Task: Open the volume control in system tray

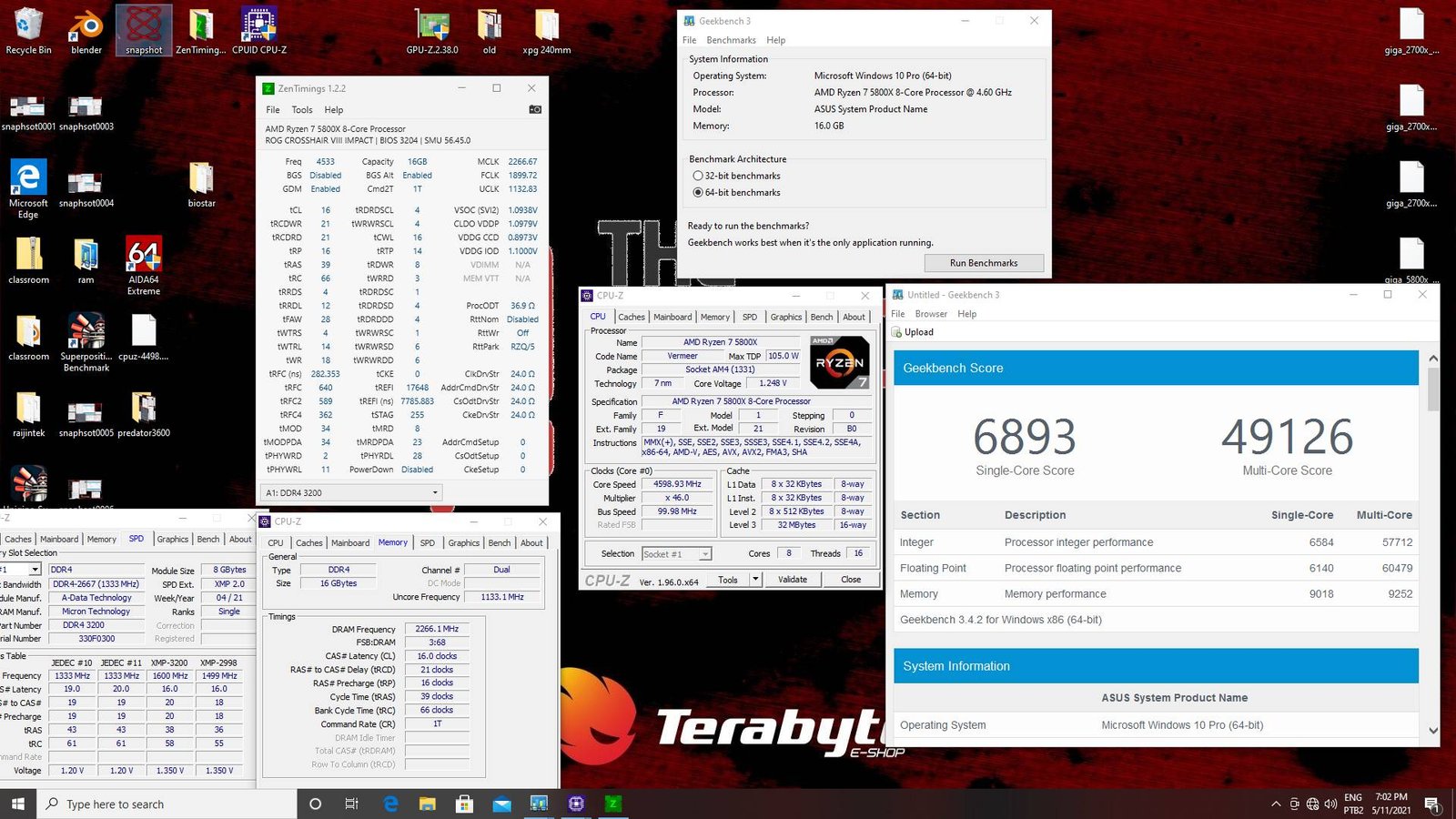Action: point(1330,804)
